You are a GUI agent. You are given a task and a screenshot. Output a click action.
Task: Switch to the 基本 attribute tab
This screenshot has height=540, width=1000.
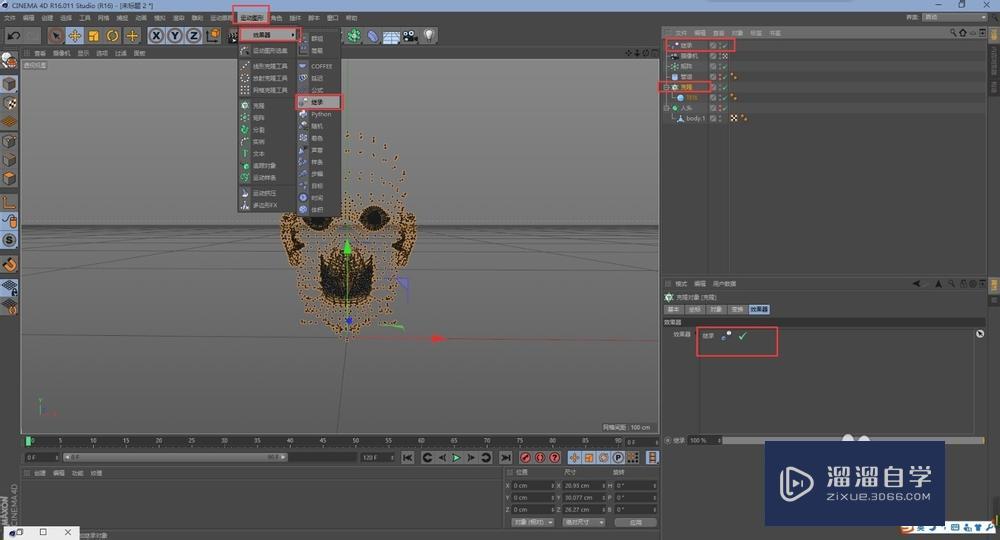673,309
